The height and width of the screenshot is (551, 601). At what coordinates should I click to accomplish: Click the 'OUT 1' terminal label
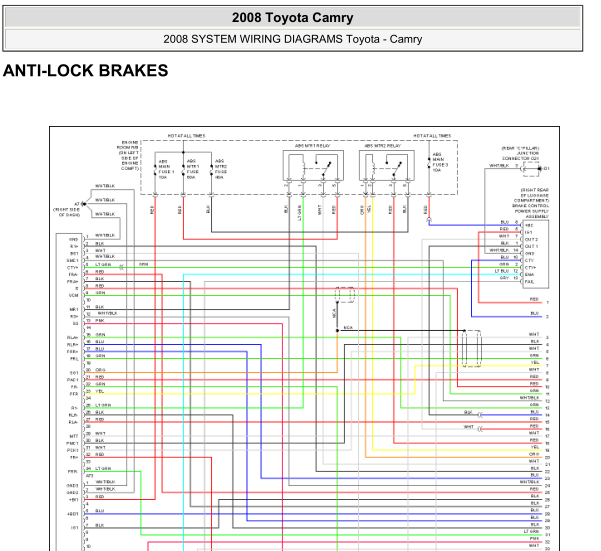(531, 246)
